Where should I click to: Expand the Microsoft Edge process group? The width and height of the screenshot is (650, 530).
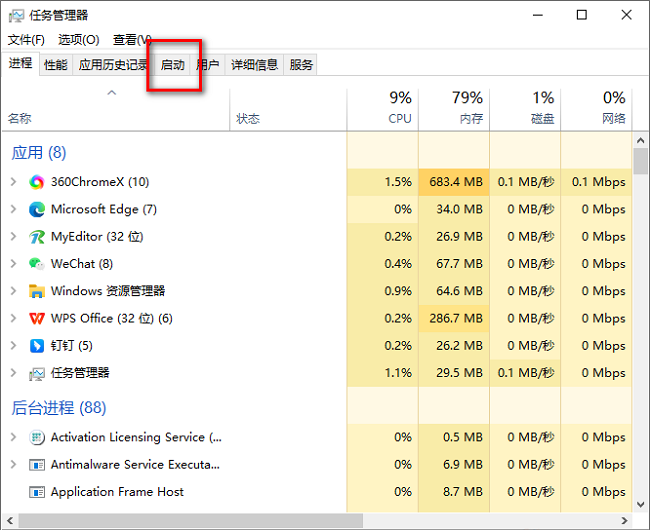pos(14,209)
